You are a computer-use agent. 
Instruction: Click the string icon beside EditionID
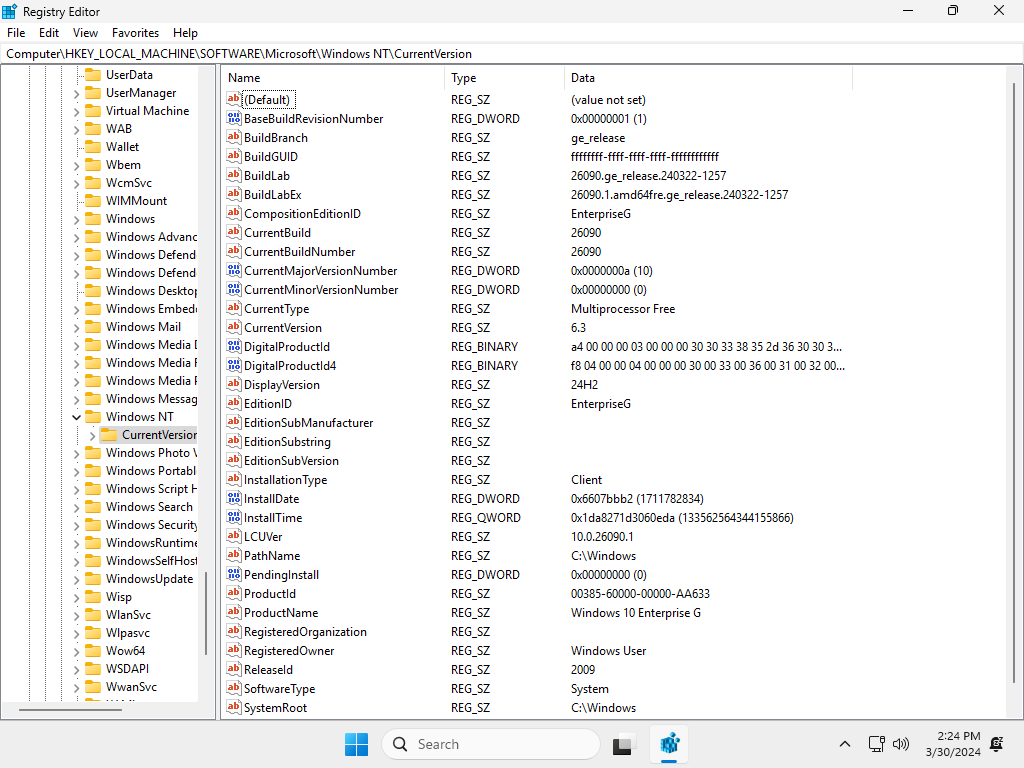[x=234, y=403]
